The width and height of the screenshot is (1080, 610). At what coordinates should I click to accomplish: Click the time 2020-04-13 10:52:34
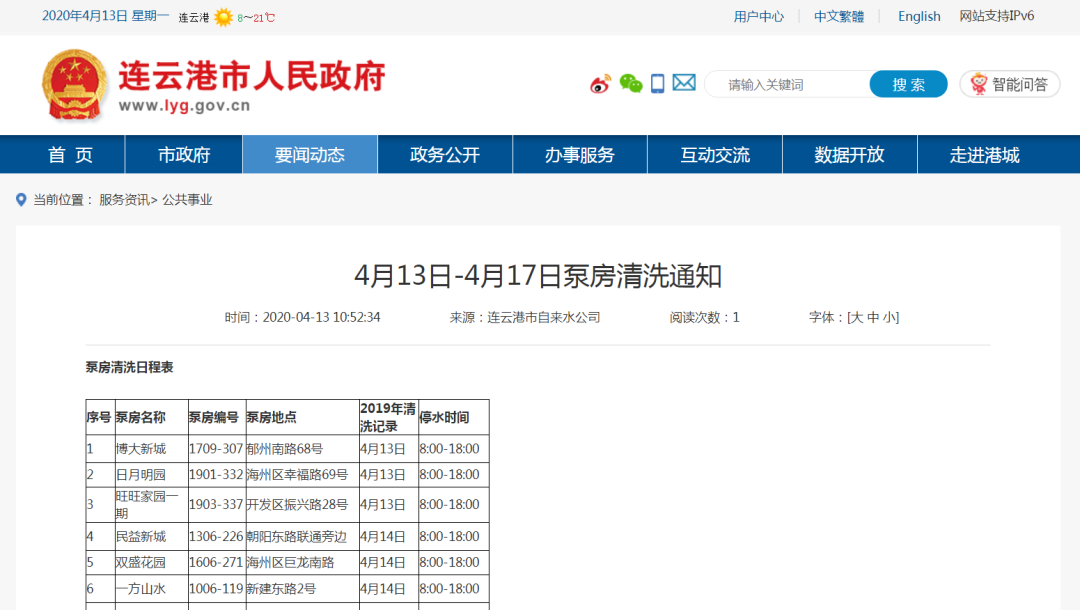[x=322, y=317]
